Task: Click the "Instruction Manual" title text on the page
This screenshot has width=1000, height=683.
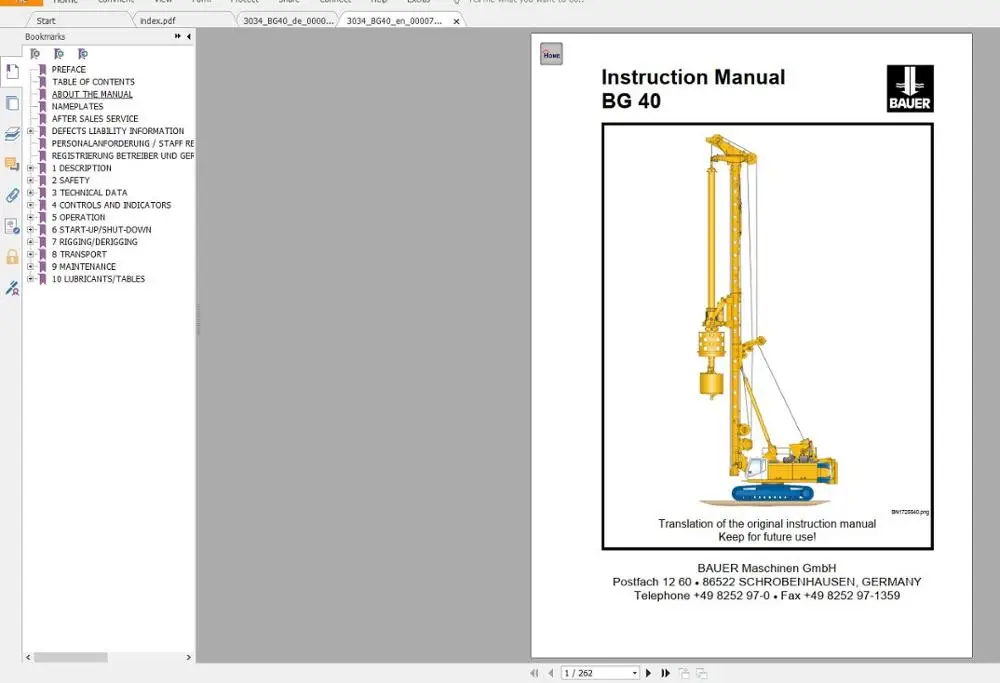Action: (x=693, y=77)
